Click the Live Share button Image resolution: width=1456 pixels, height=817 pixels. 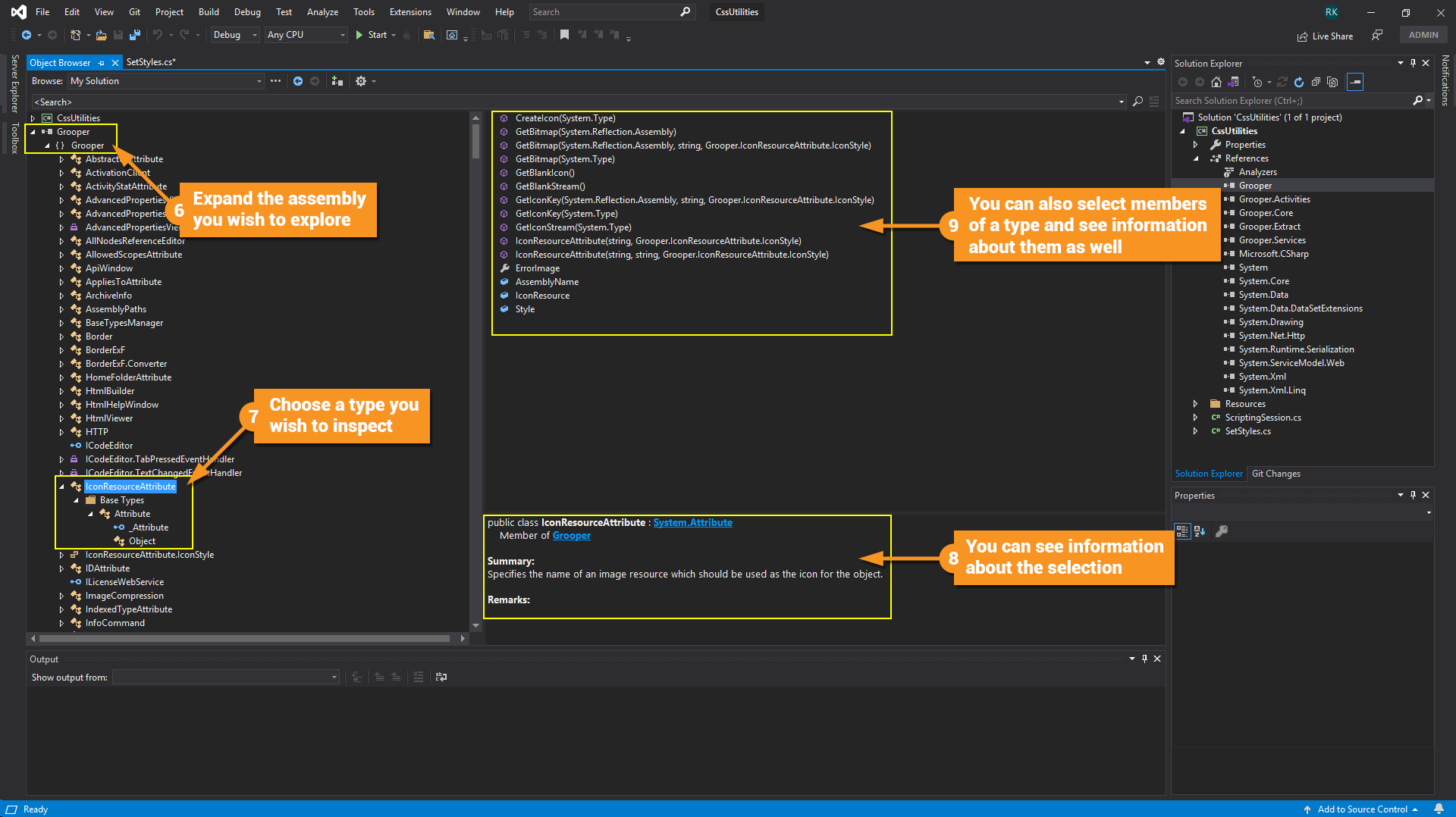[1325, 36]
